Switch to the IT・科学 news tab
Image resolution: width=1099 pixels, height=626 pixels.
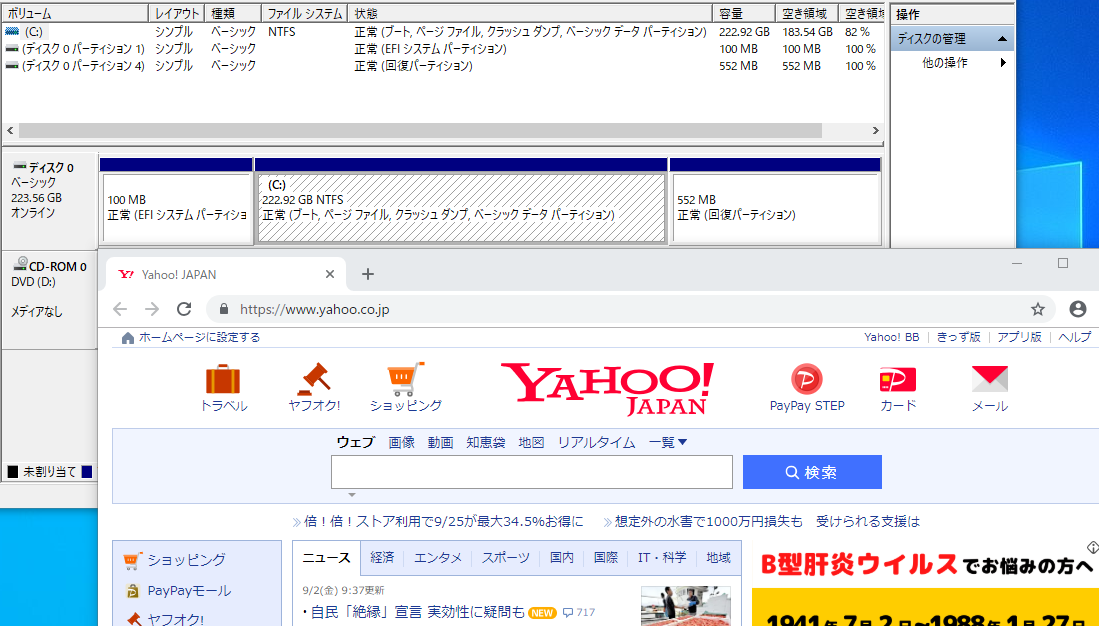(662, 558)
